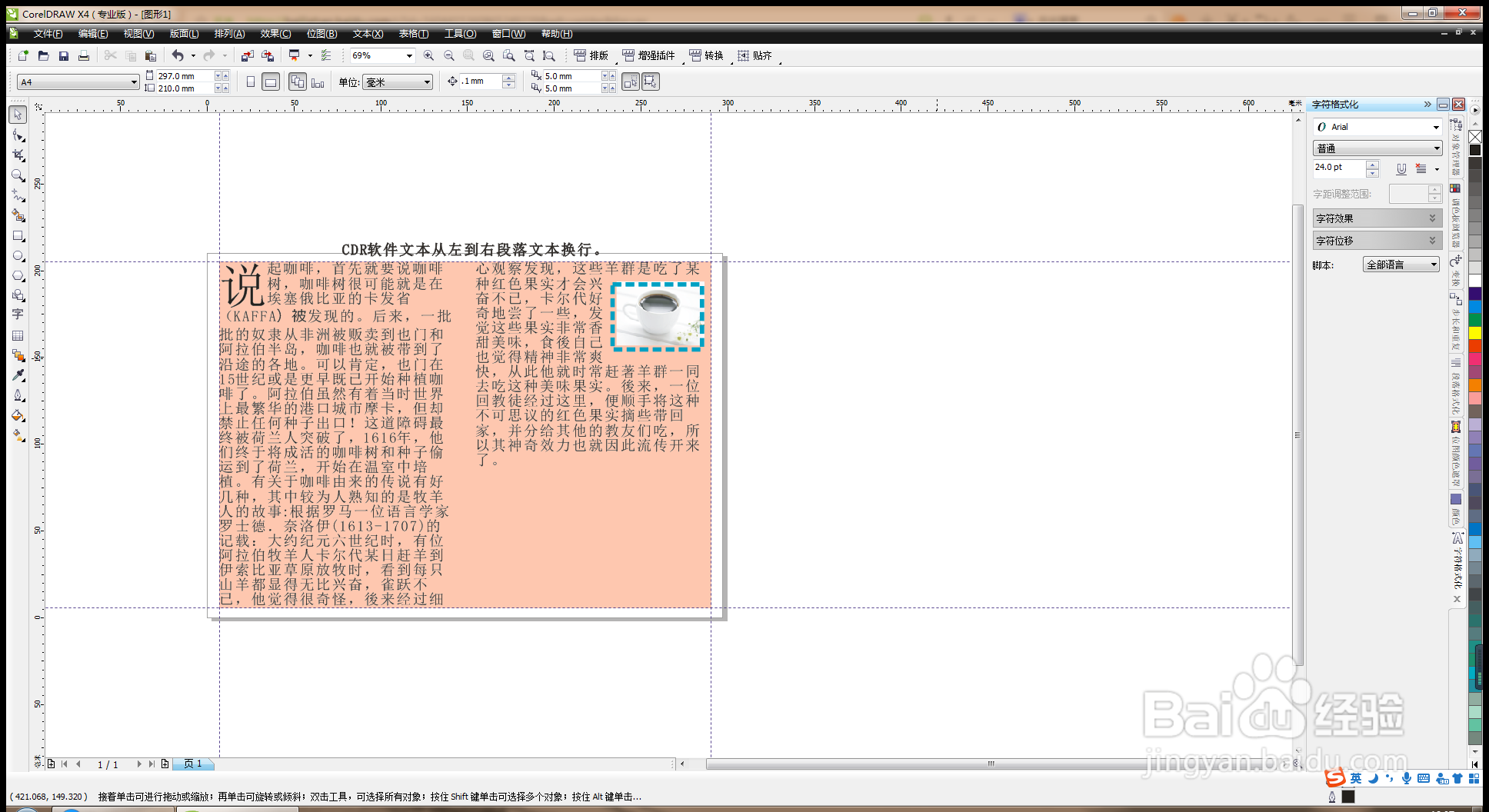
Task: Click the font size 24.0 pt field
Action: (1339, 168)
